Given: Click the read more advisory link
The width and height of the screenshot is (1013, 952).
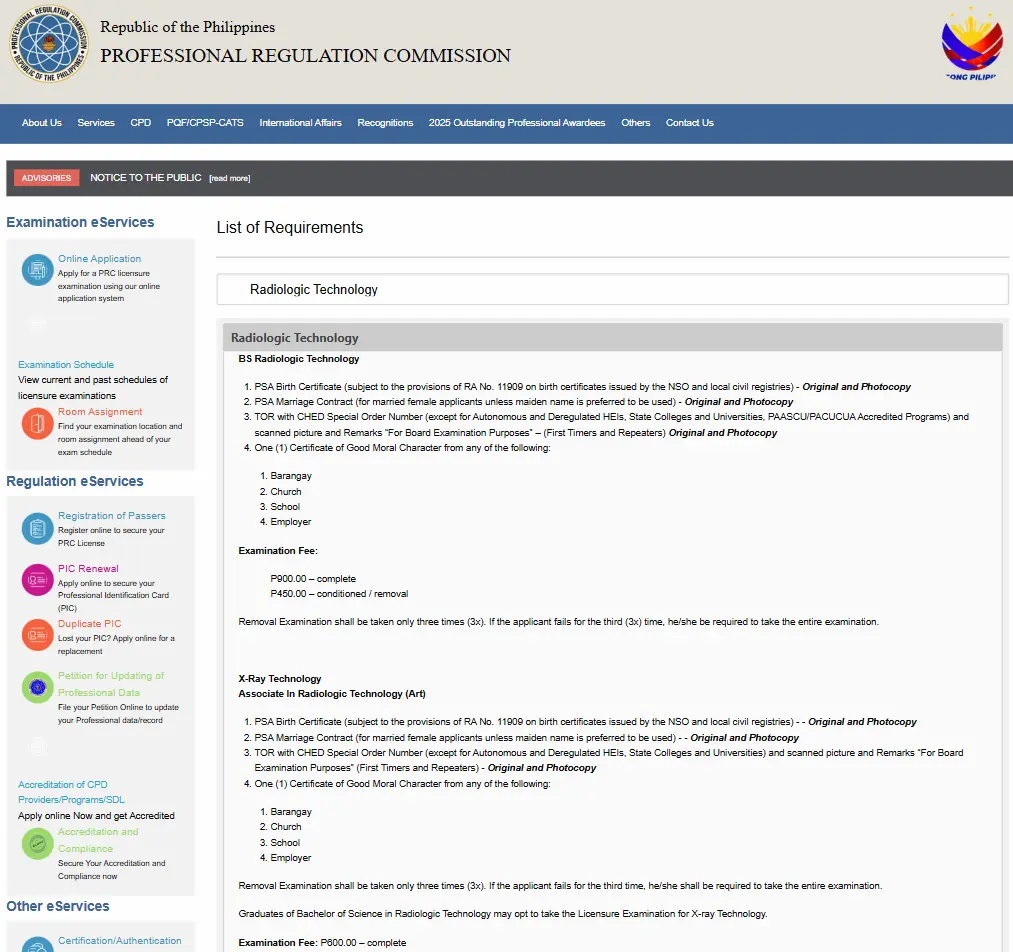Looking at the screenshot, I should pos(230,178).
